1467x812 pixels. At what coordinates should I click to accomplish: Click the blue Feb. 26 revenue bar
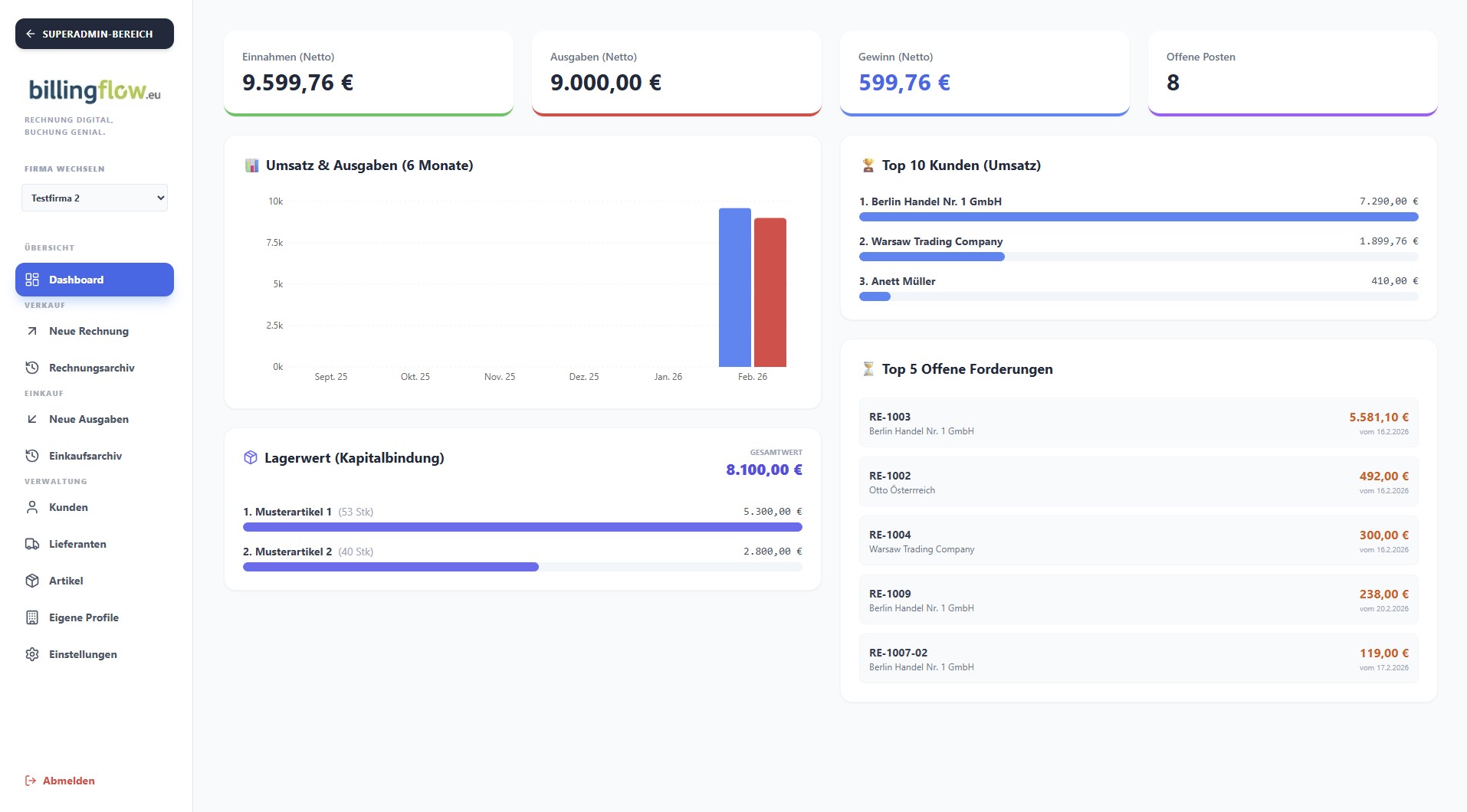[x=735, y=287]
